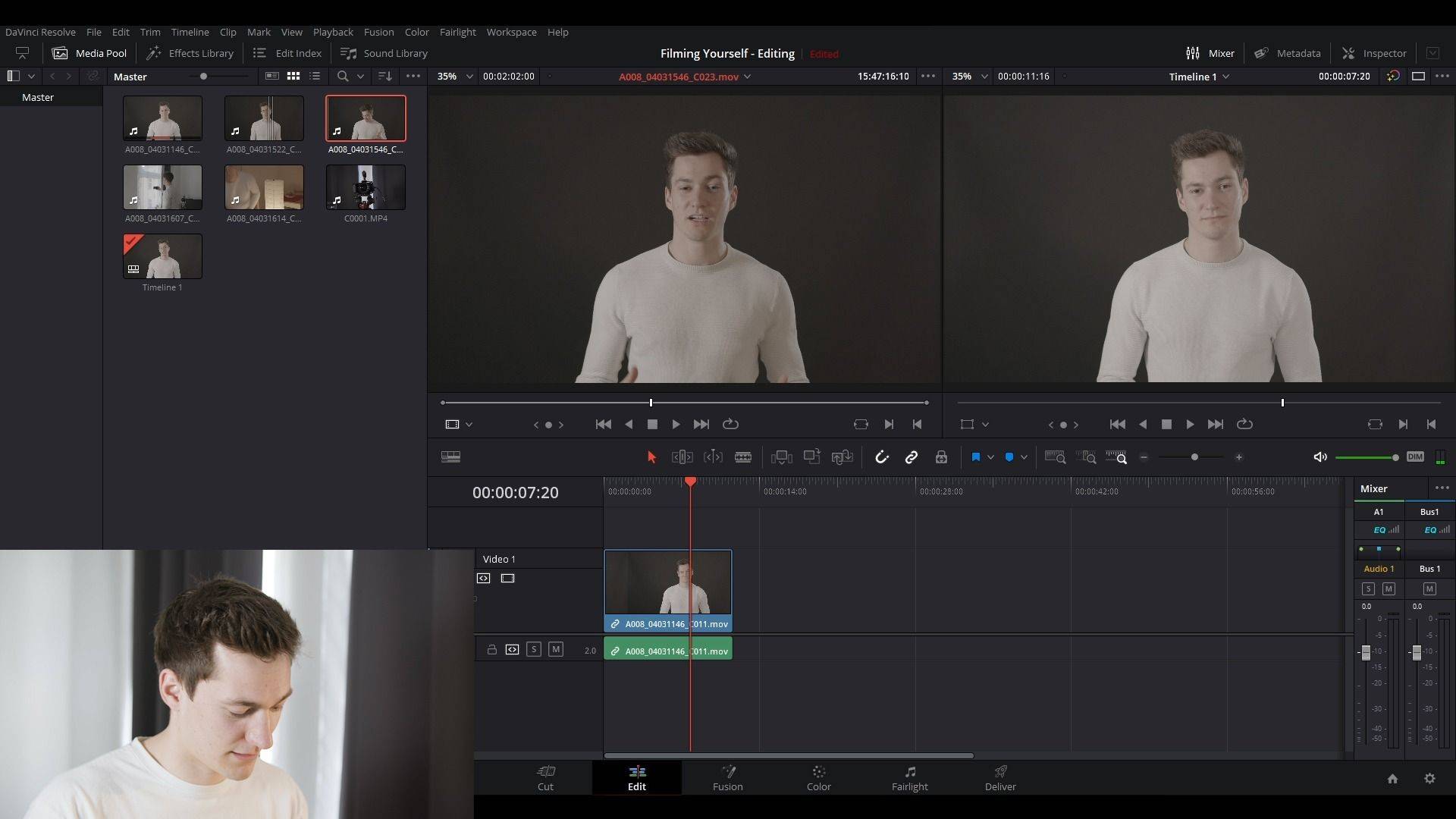Mute the Audio 1 track
This screenshot has width=1456, height=819.
point(556,650)
